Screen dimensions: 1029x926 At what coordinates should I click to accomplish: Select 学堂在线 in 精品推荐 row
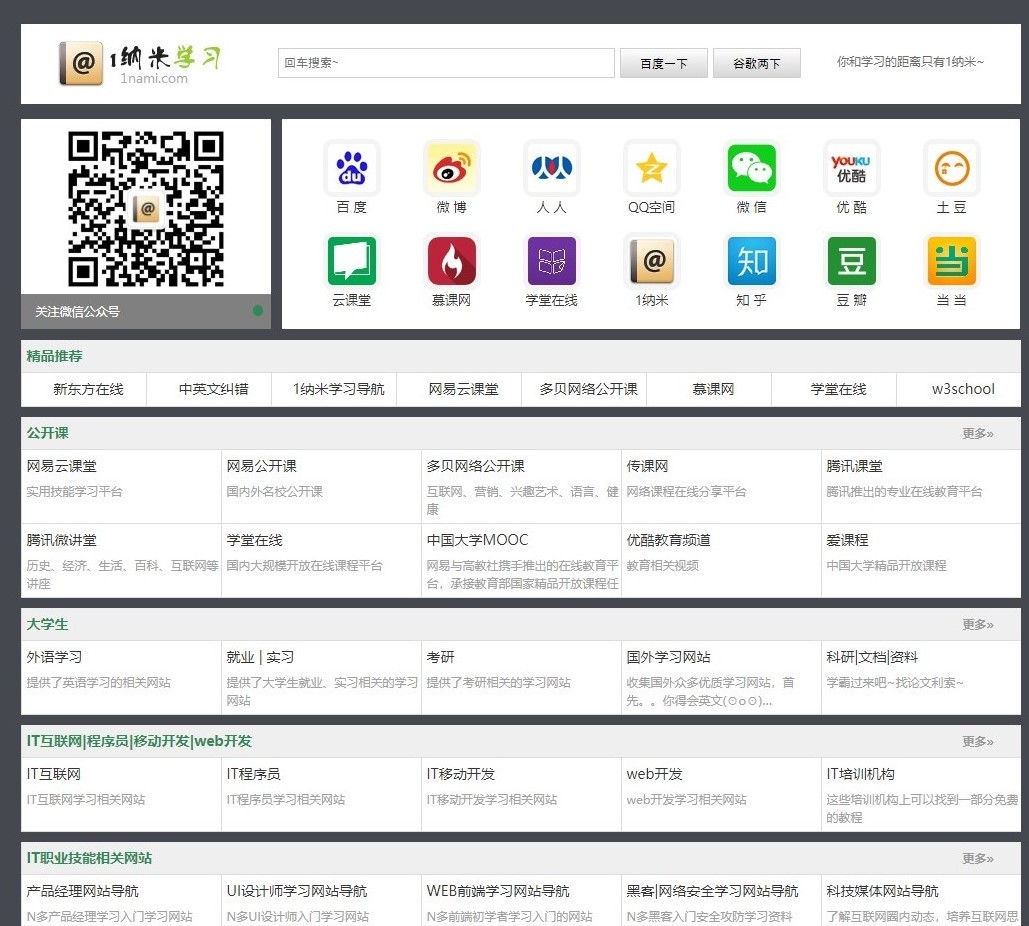pyautogui.click(x=838, y=389)
